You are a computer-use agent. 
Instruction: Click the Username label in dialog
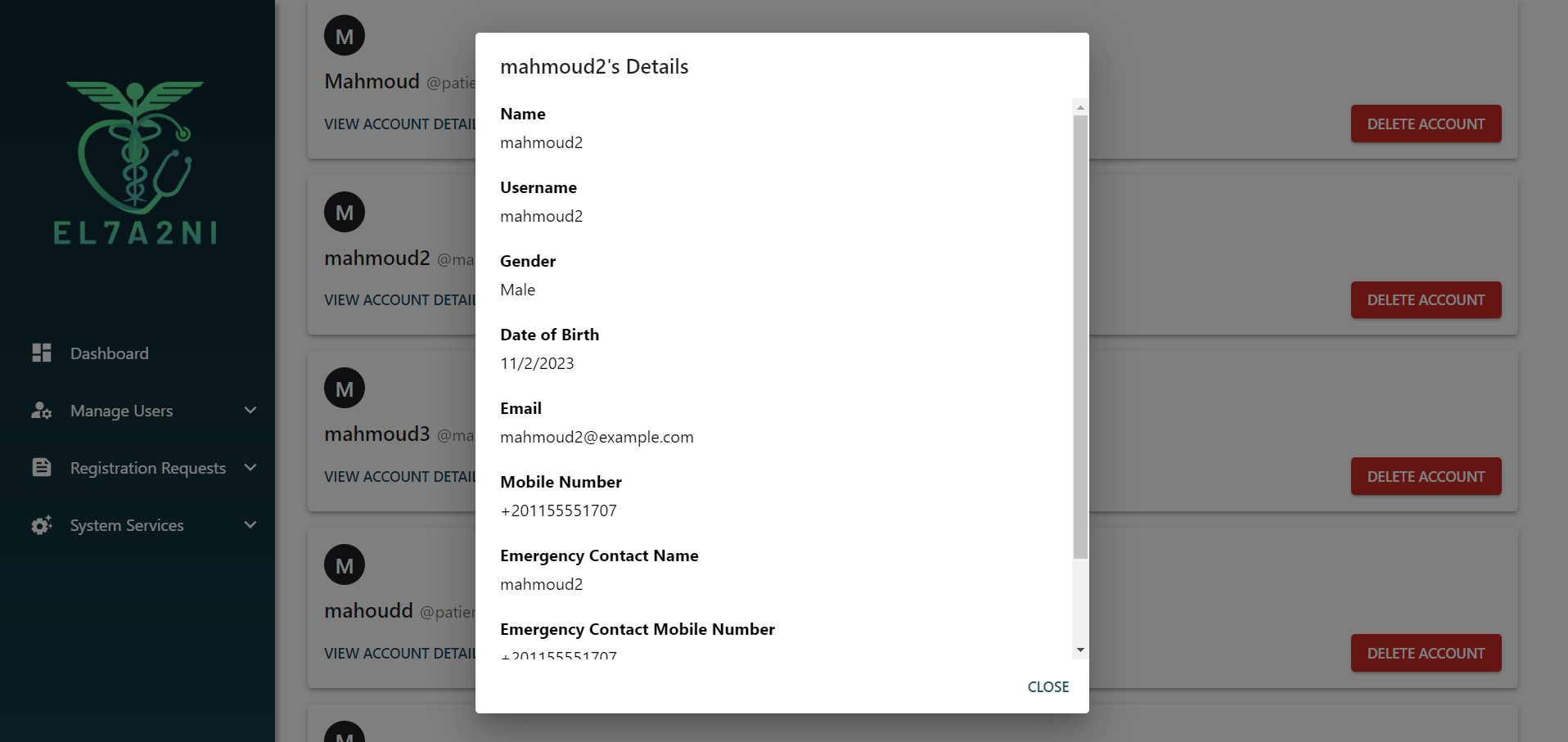(538, 187)
